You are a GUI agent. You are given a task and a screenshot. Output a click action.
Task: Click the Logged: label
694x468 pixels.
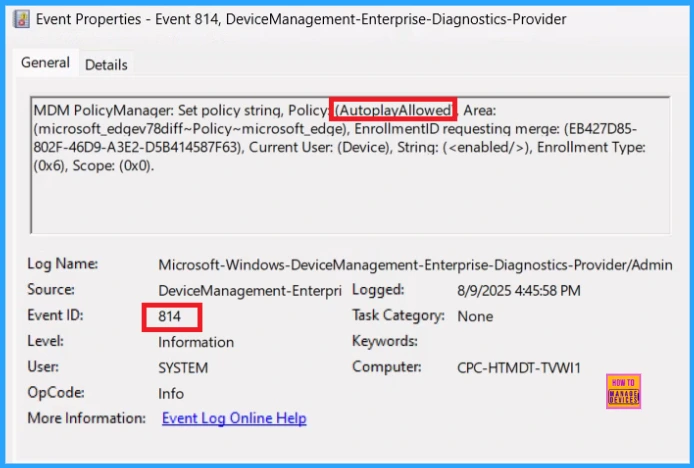pos(378,290)
